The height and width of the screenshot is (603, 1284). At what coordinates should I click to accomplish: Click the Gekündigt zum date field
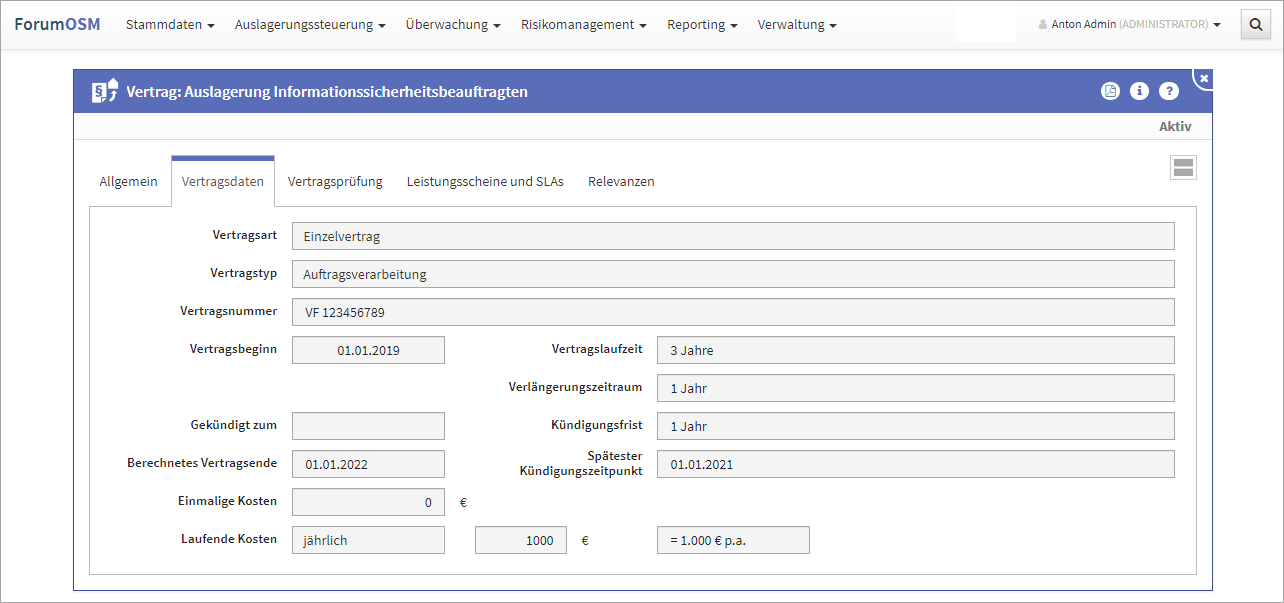[368, 426]
